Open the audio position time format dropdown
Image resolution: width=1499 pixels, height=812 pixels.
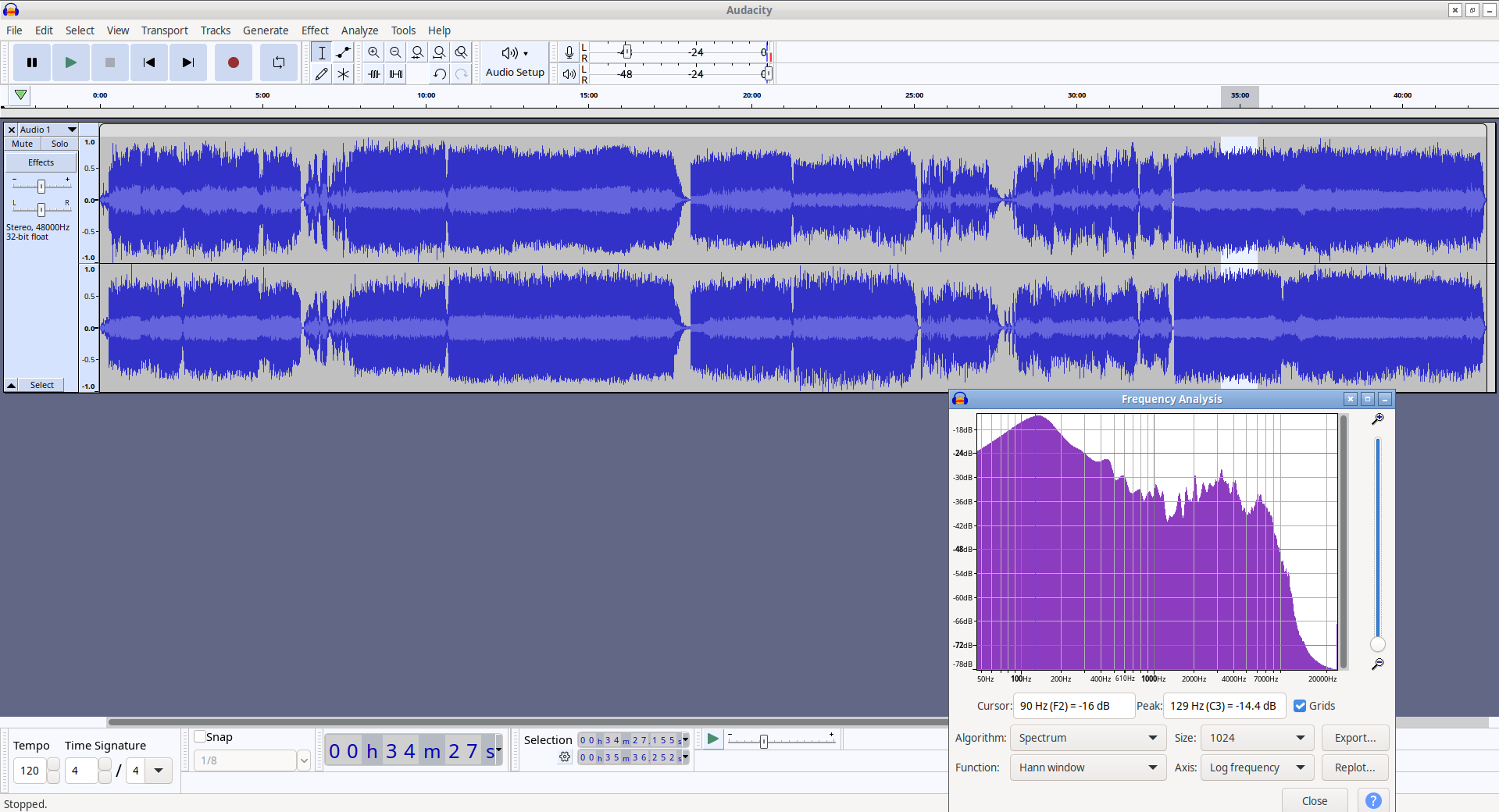498,750
